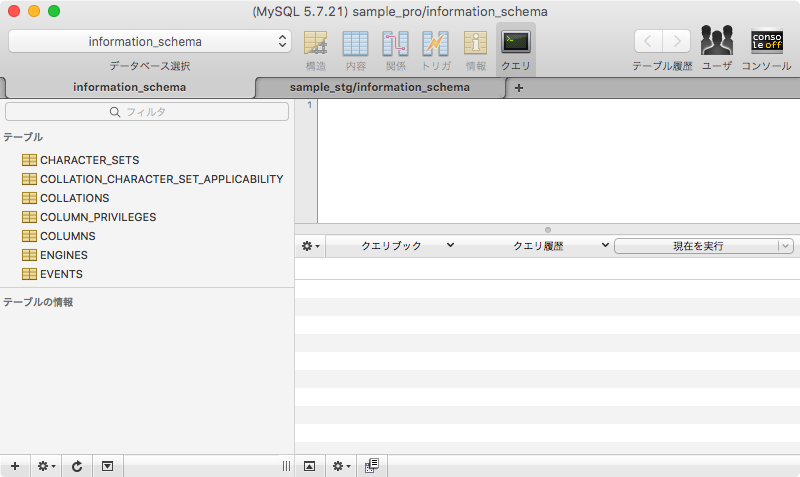Click the CHARACTER_SETS table icon
The height and width of the screenshot is (477, 800).
coord(29,160)
